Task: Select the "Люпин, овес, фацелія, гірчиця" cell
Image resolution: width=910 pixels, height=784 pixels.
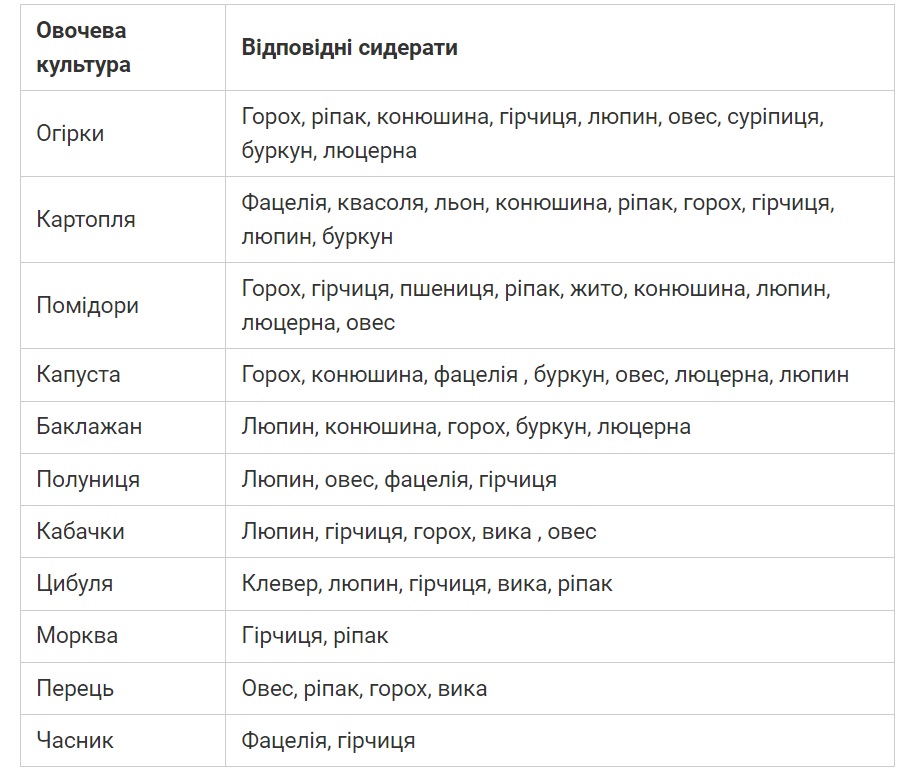Action: [x=399, y=479]
